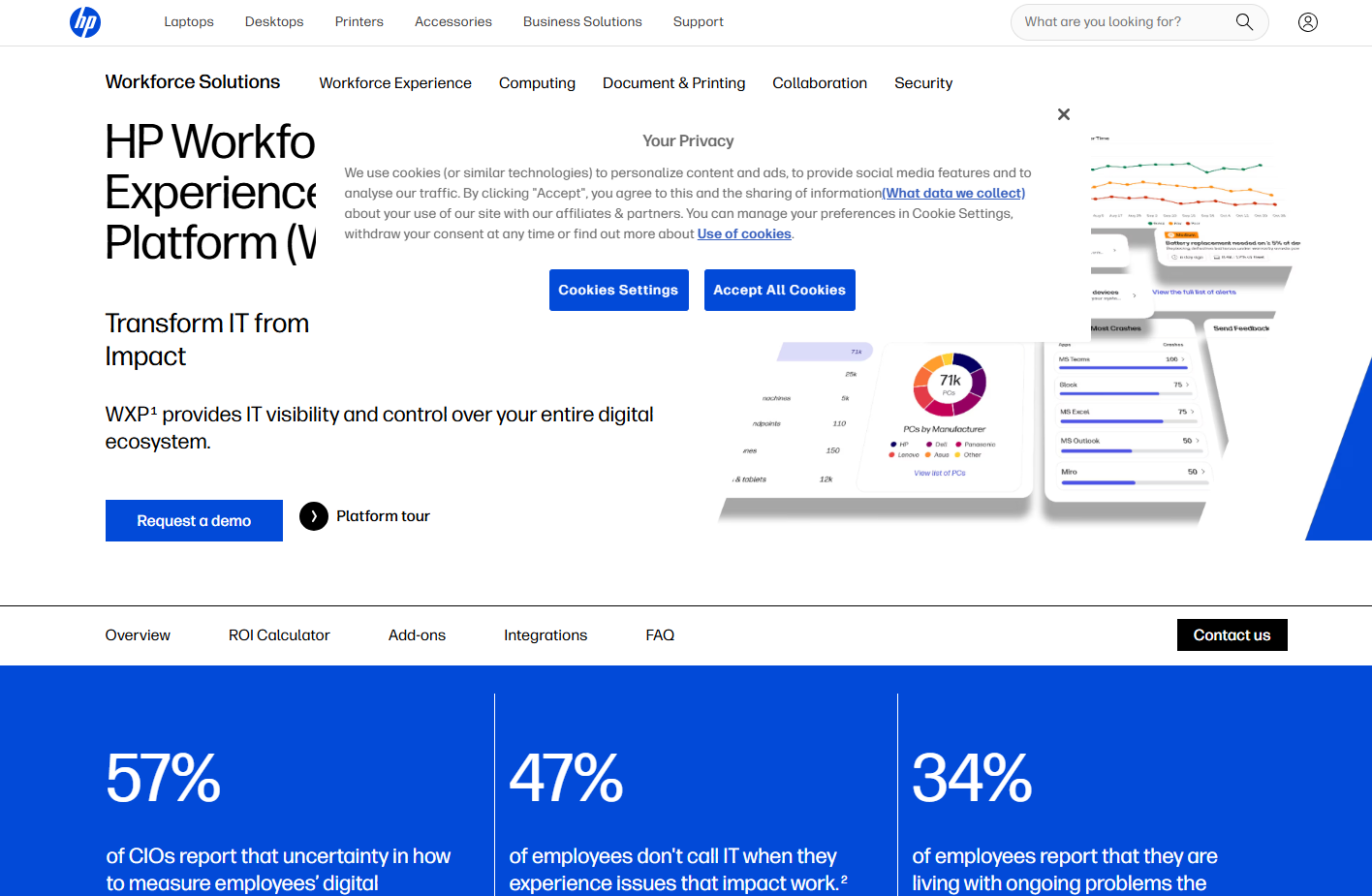Screen dimensions: 1372x896
Task: Open the Laptops menu
Action: pyautogui.click(x=189, y=21)
